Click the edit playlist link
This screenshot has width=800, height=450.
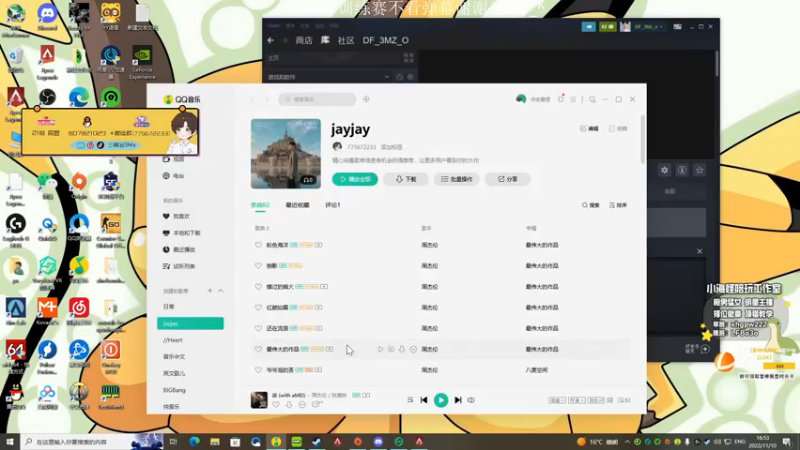(589, 129)
